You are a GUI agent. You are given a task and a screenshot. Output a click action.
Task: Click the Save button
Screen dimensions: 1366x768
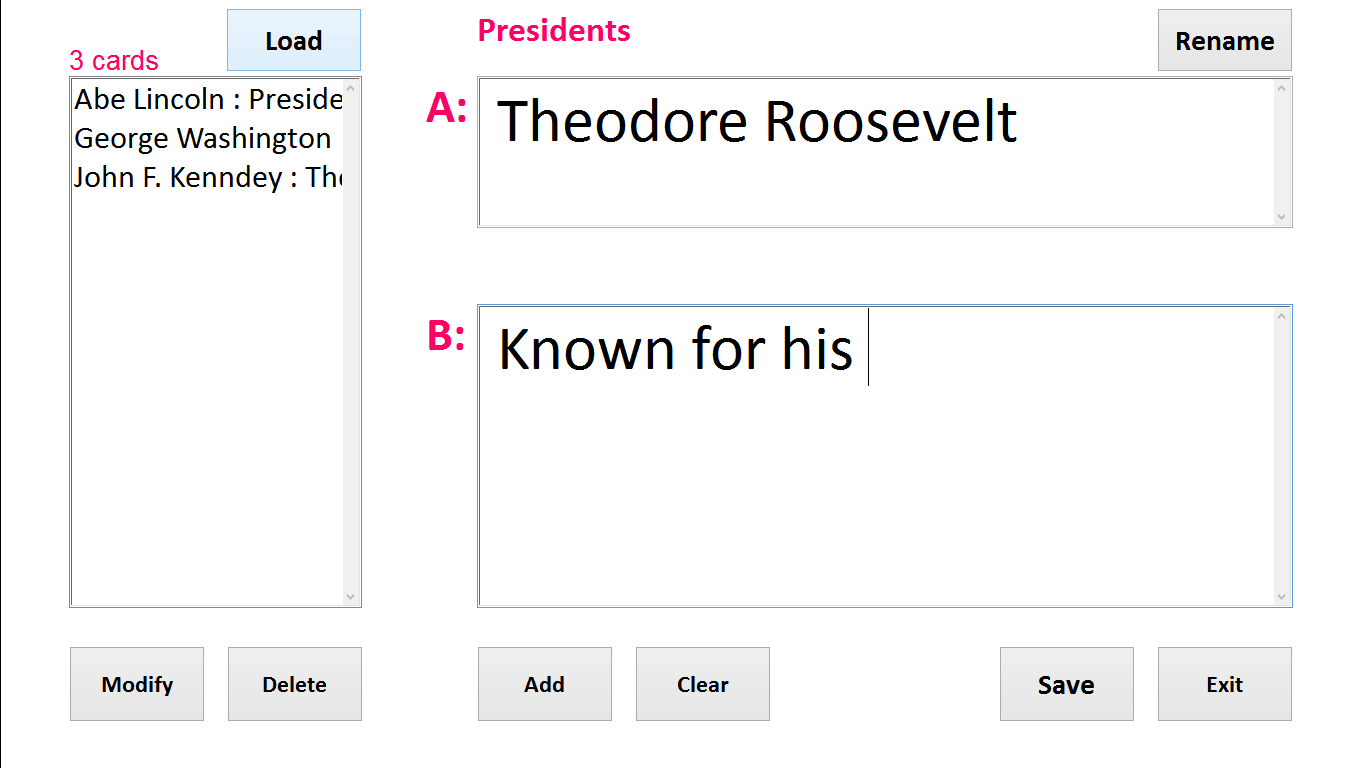click(x=1066, y=684)
